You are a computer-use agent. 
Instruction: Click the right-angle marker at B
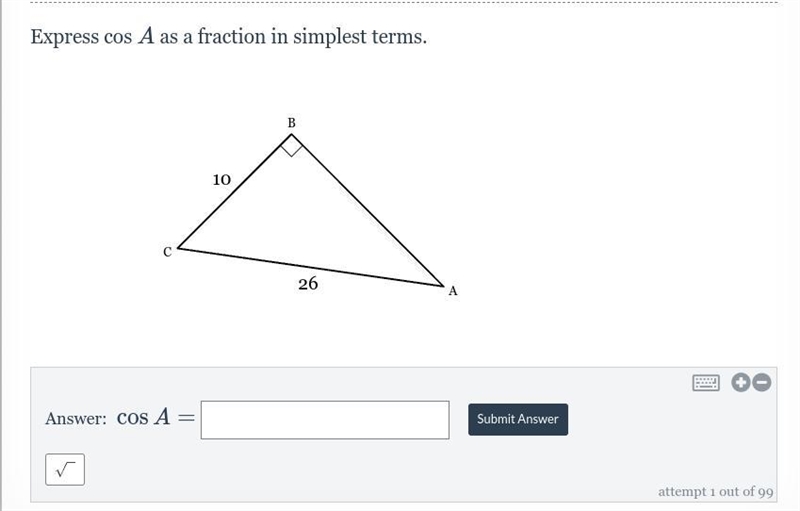292,145
